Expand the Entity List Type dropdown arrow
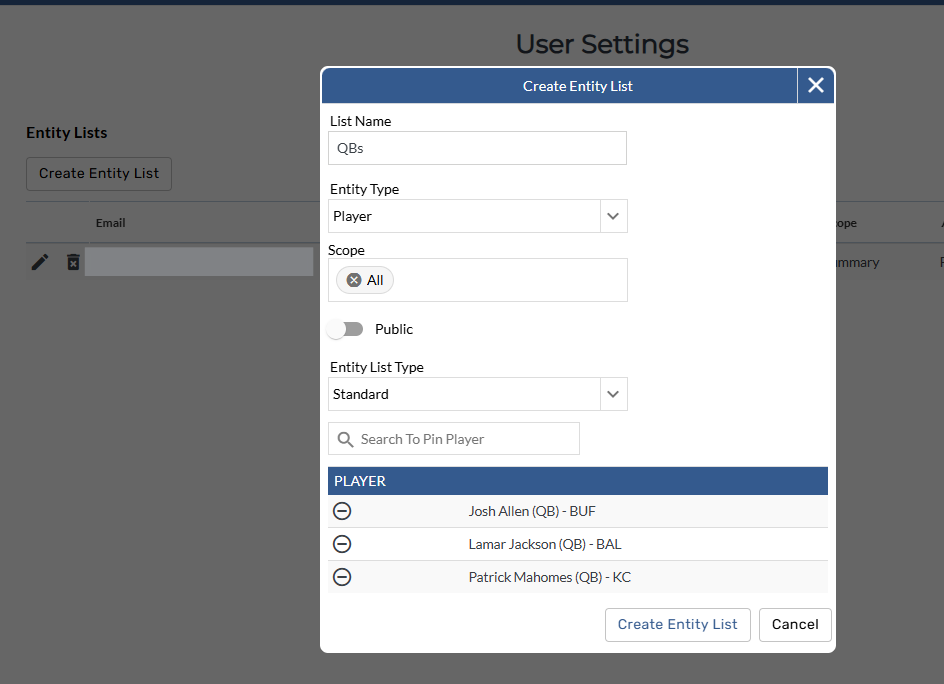The width and height of the screenshot is (944, 684). tap(613, 394)
